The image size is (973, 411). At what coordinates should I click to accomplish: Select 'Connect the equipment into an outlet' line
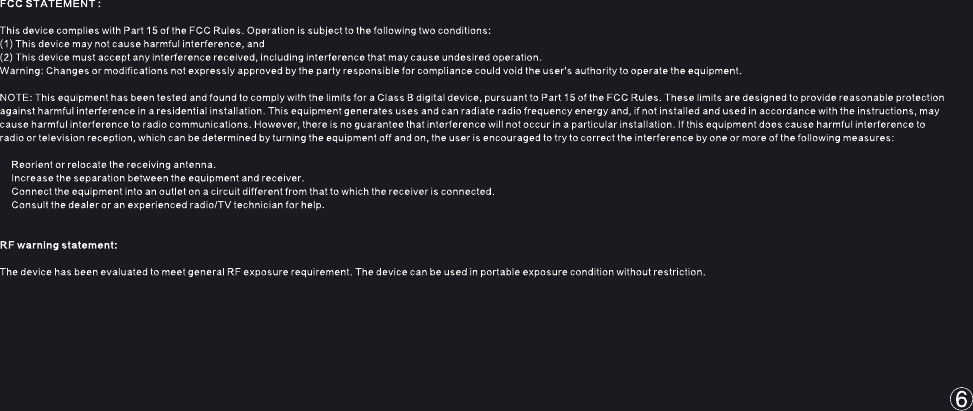click(253, 192)
